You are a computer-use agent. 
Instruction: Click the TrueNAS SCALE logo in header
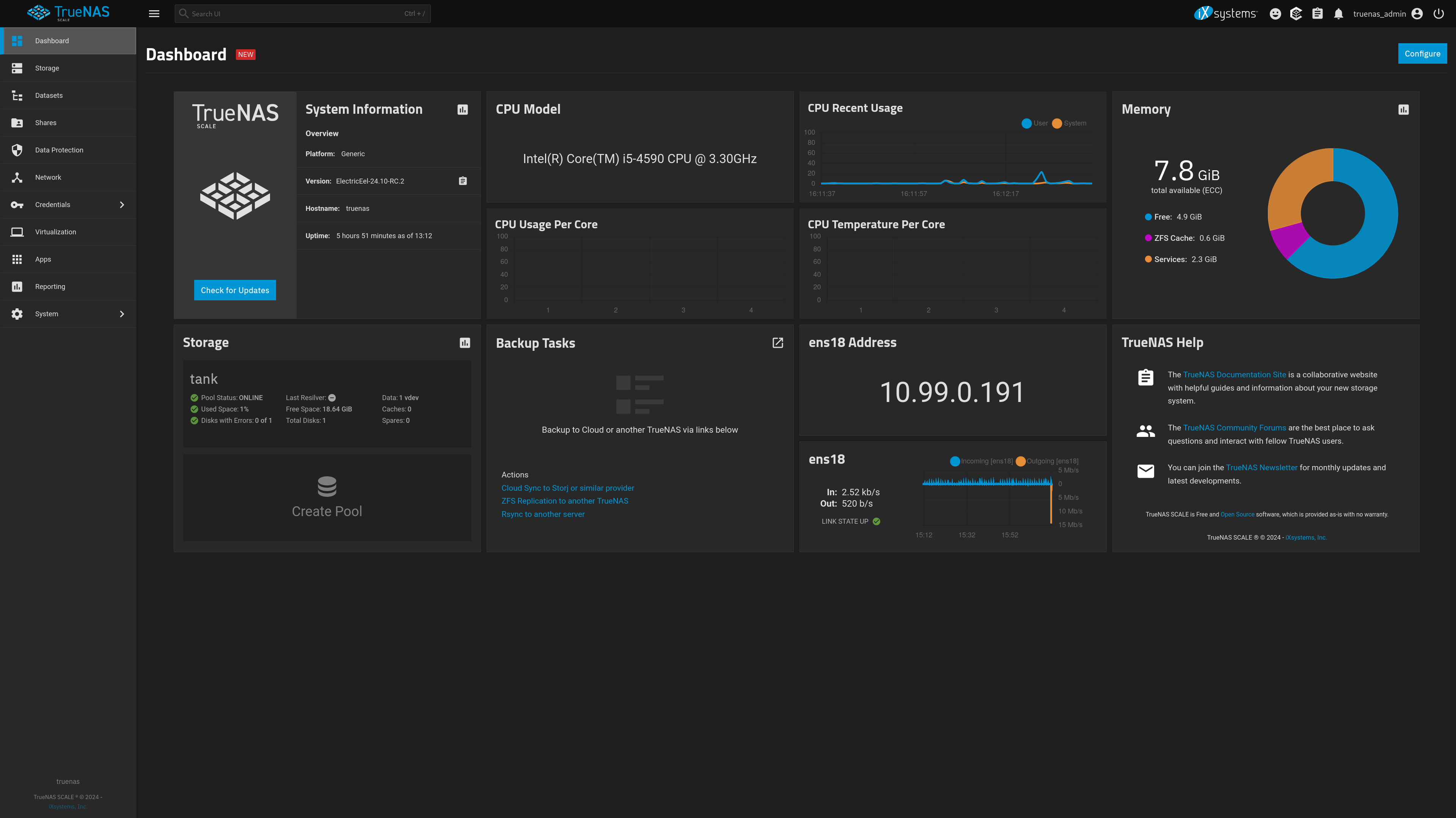point(68,13)
